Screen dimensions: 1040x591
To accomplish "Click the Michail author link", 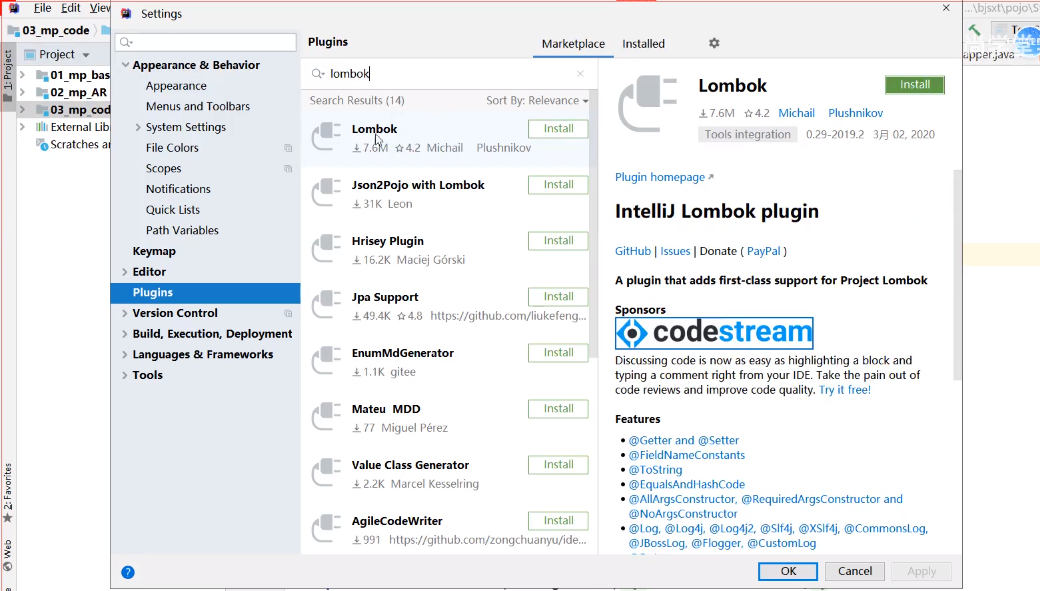I will [x=796, y=113].
